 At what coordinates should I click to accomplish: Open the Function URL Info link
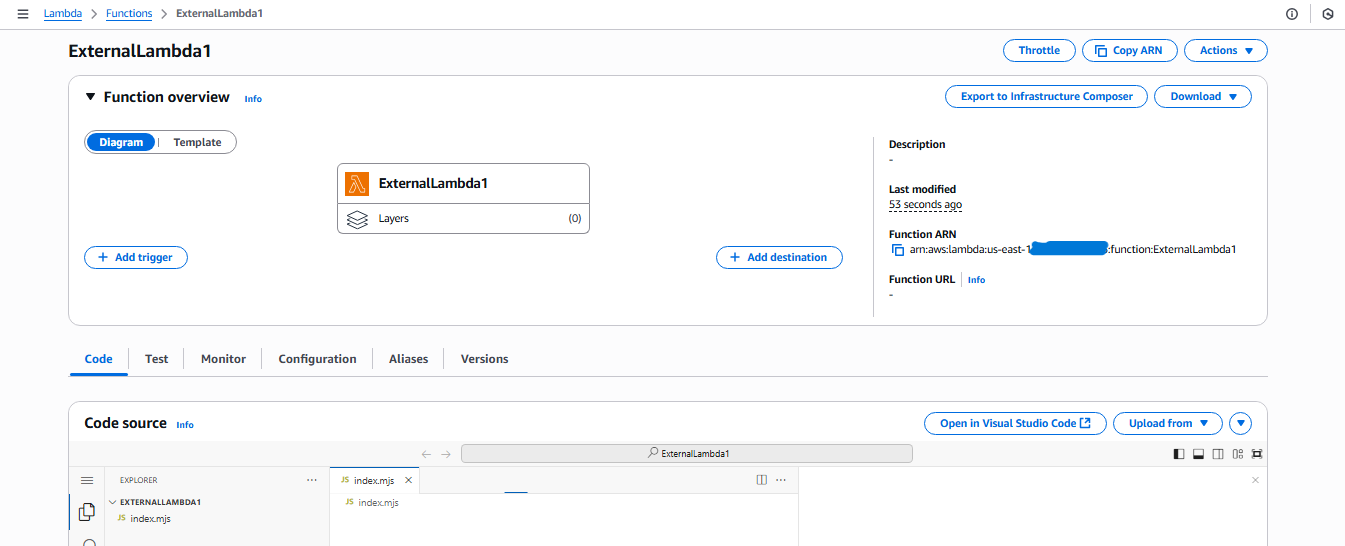pyautogui.click(x=976, y=280)
